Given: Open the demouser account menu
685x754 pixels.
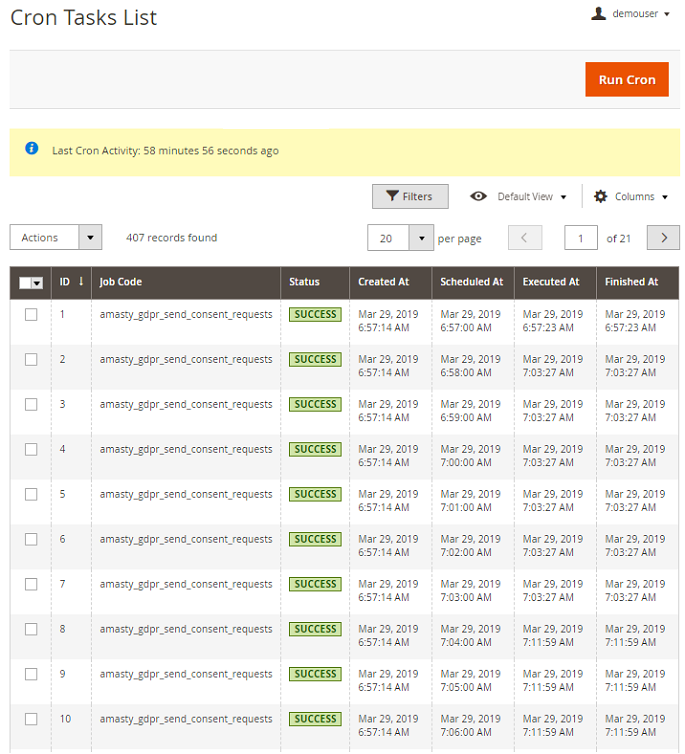Looking at the screenshot, I should pos(640,14).
